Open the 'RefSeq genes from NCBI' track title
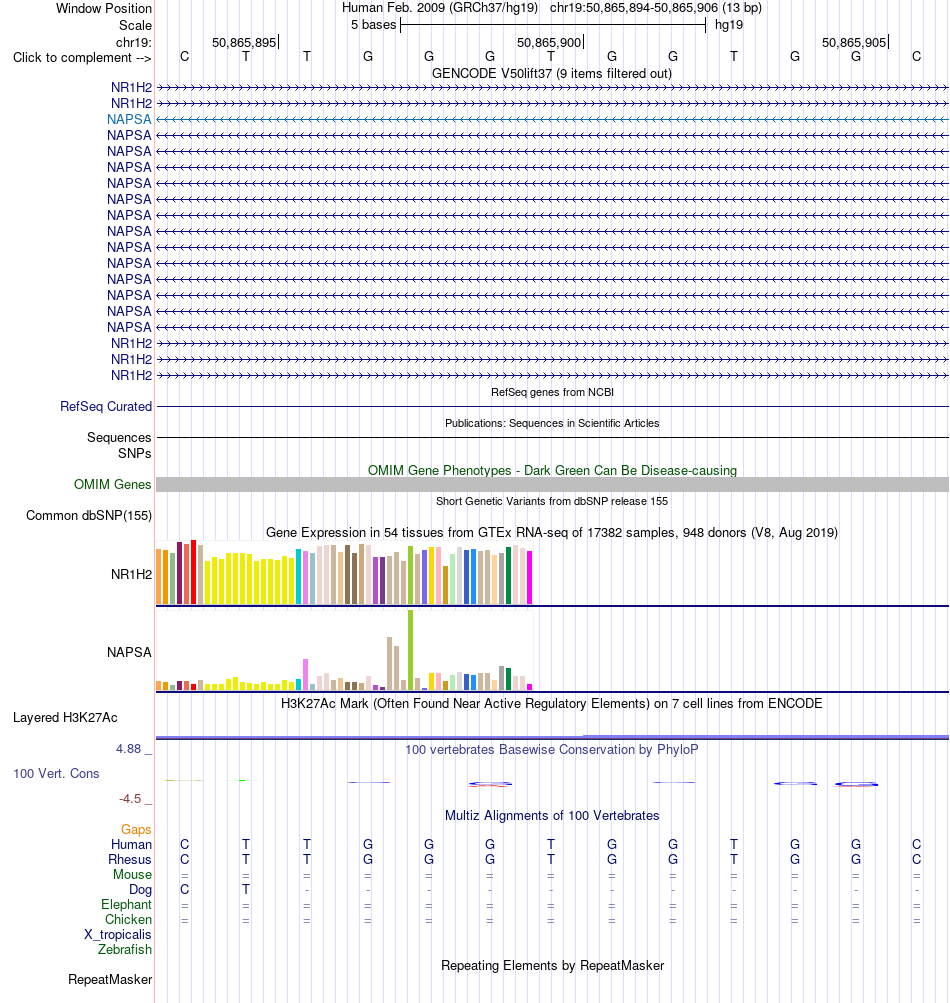This screenshot has height=1003, width=950. 552,392
